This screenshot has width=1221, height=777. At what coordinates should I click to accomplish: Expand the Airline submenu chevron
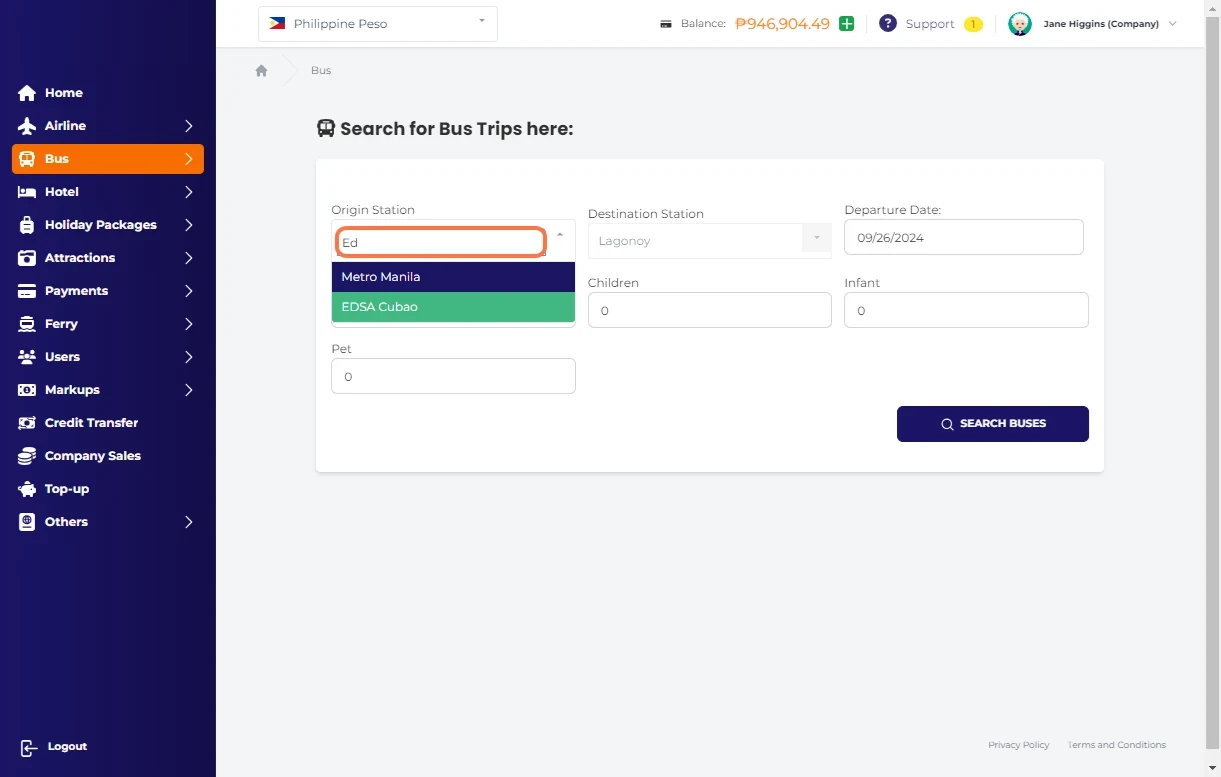coord(189,126)
